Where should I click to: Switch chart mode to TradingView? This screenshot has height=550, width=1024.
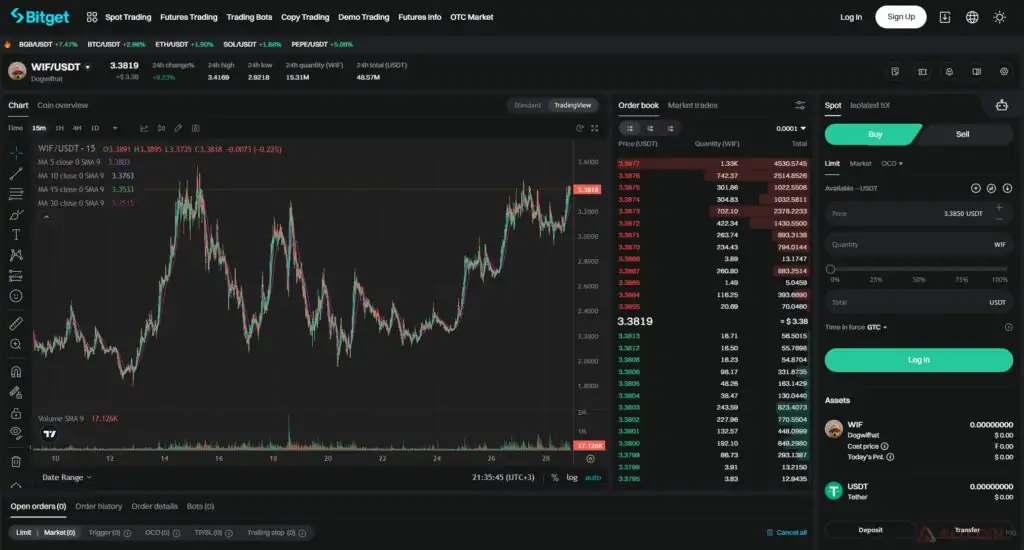pyautogui.click(x=572, y=105)
